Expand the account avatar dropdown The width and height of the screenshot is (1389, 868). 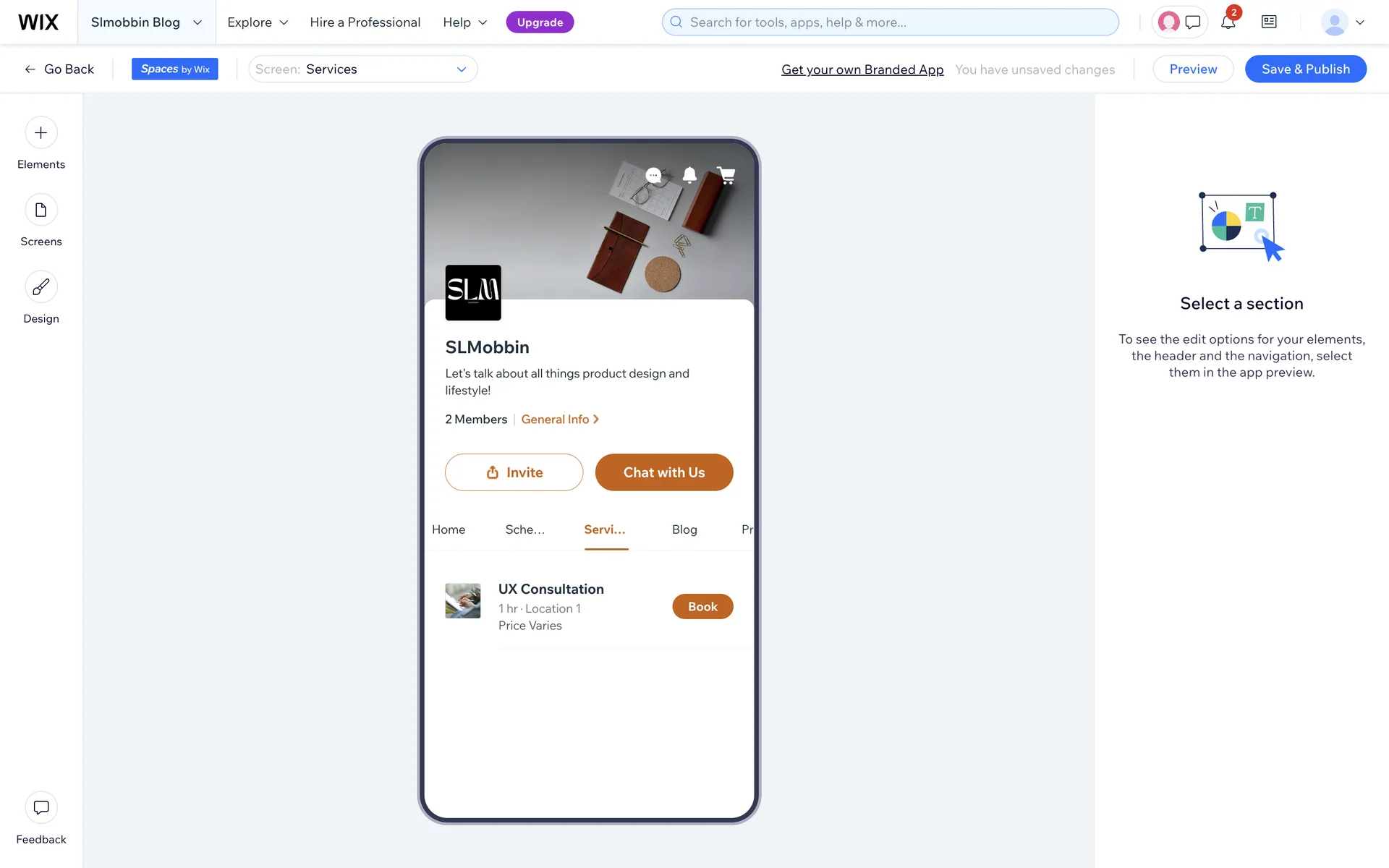[x=1343, y=22]
